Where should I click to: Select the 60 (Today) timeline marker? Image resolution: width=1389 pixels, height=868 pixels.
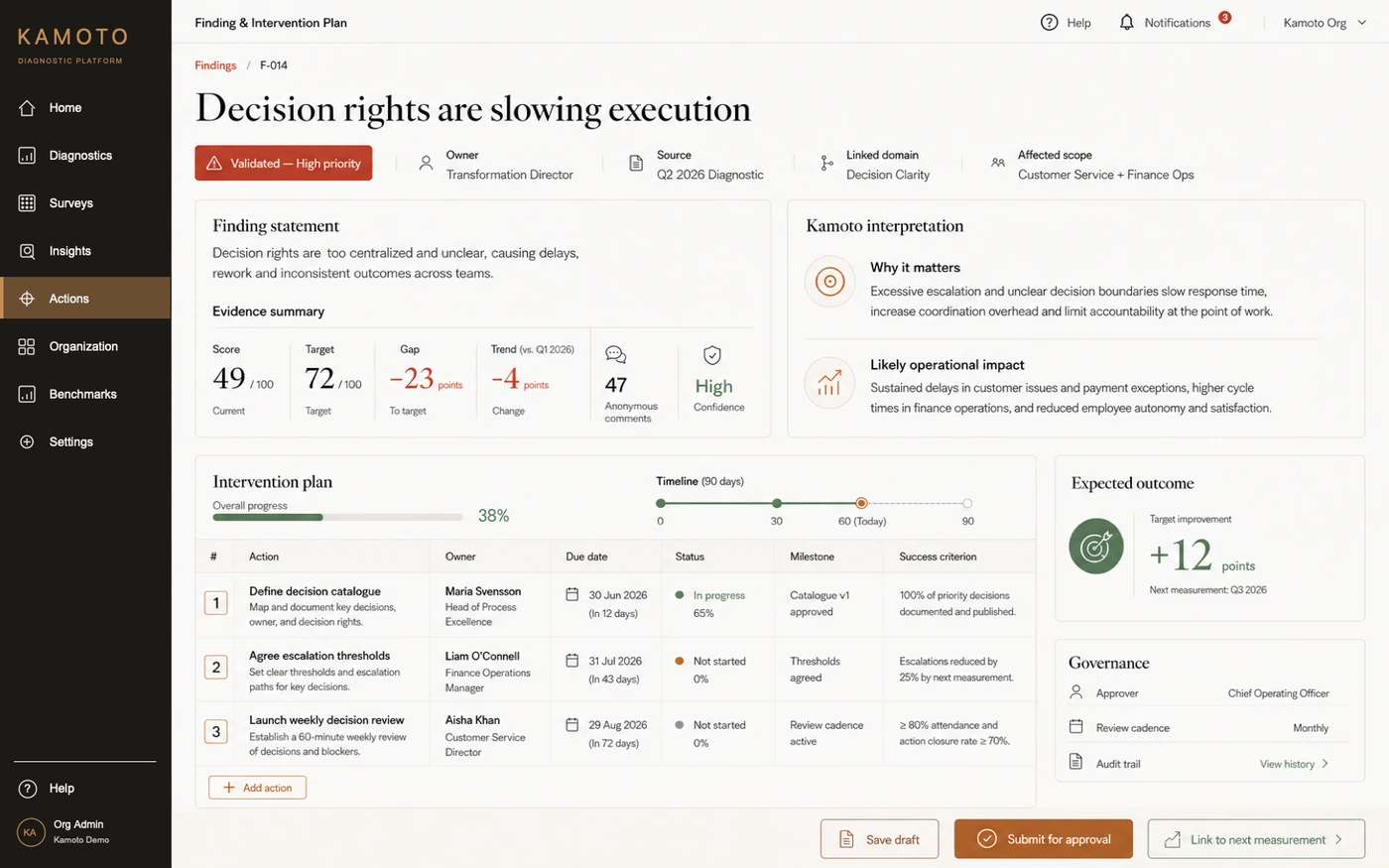861,503
